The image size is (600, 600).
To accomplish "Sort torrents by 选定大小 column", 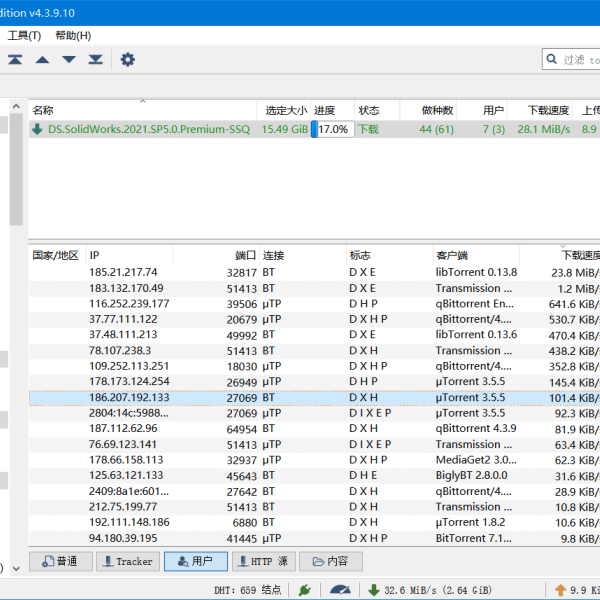I will click(x=284, y=111).
